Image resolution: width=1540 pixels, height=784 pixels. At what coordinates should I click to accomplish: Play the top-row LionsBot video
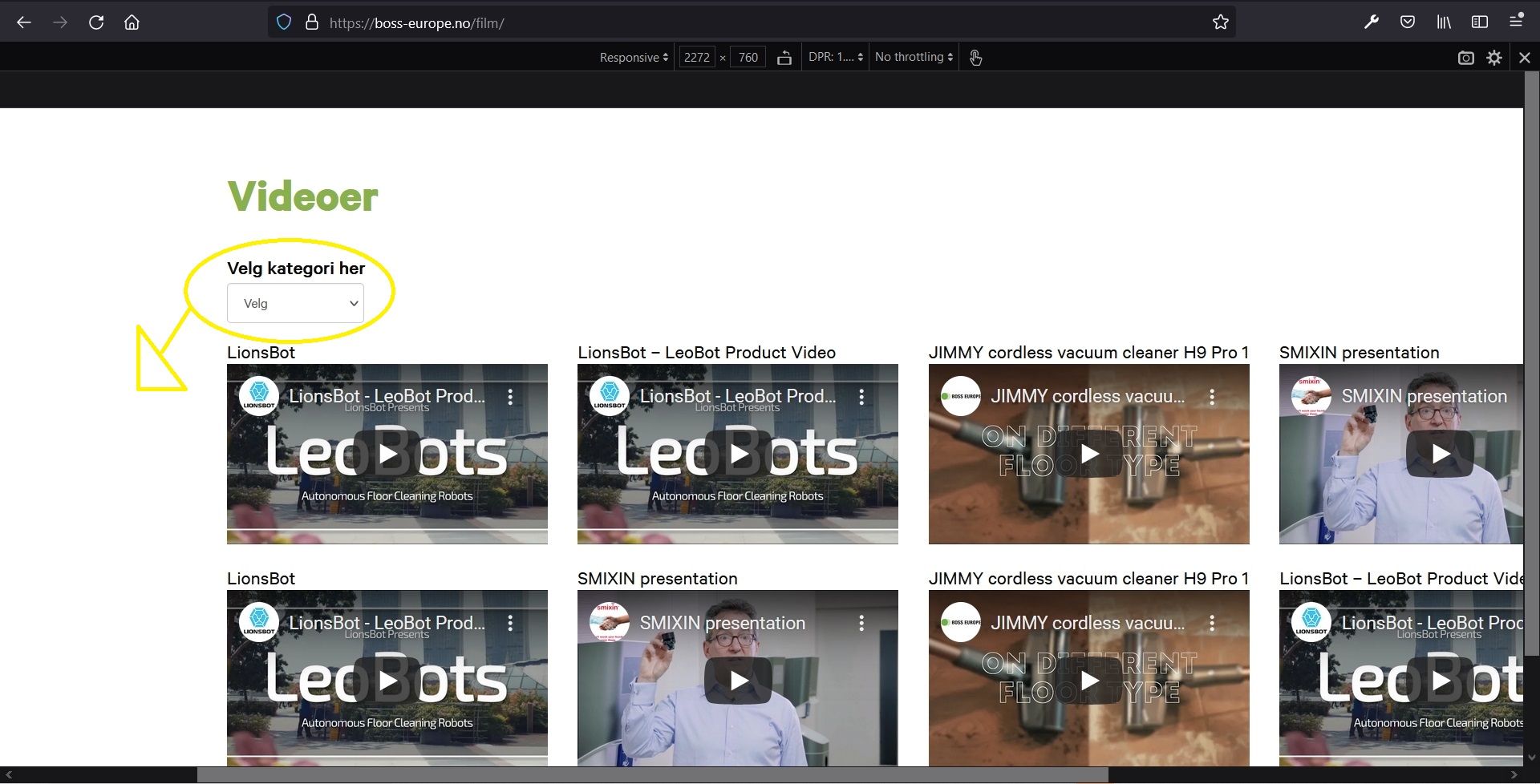pos(387,454)
